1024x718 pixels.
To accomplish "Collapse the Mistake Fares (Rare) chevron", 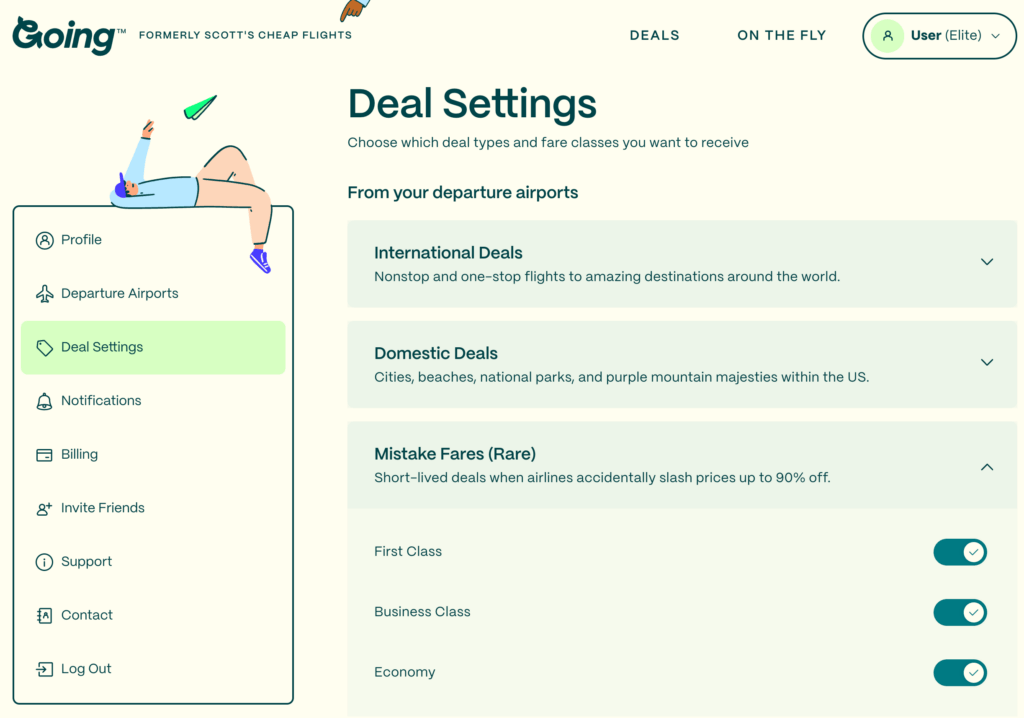I will tap(987, 467).
